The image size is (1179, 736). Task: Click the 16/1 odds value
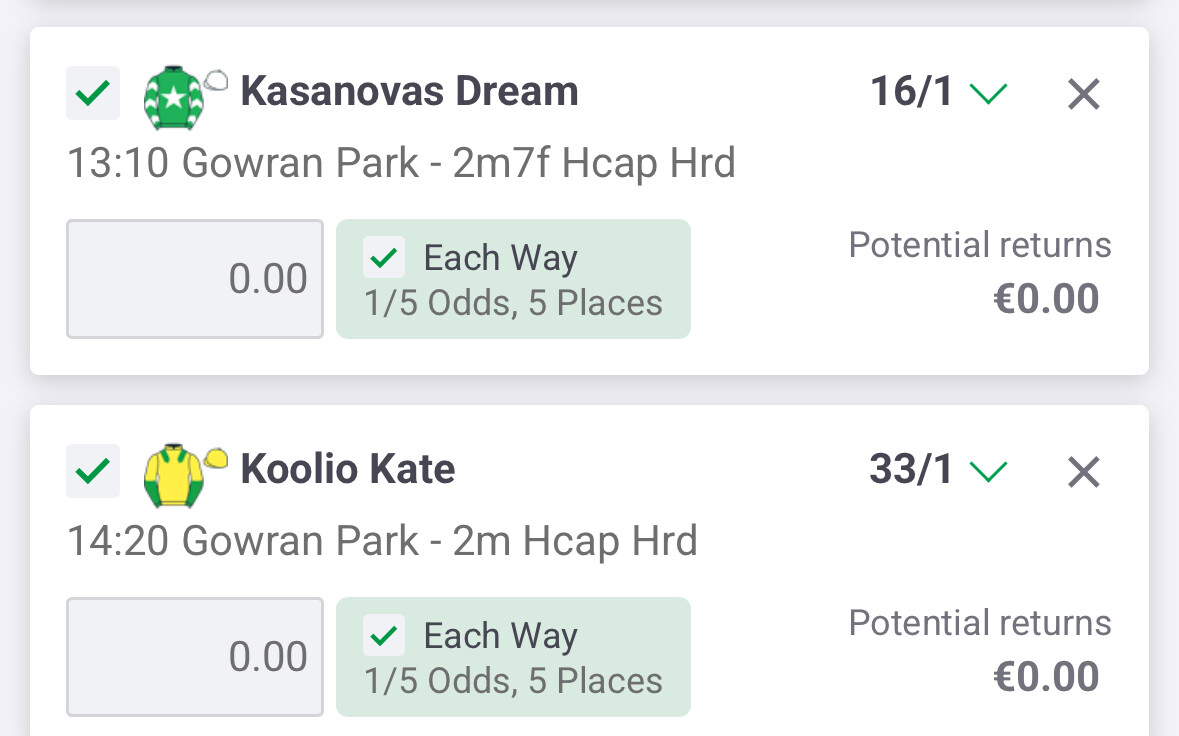click(912, 93)
